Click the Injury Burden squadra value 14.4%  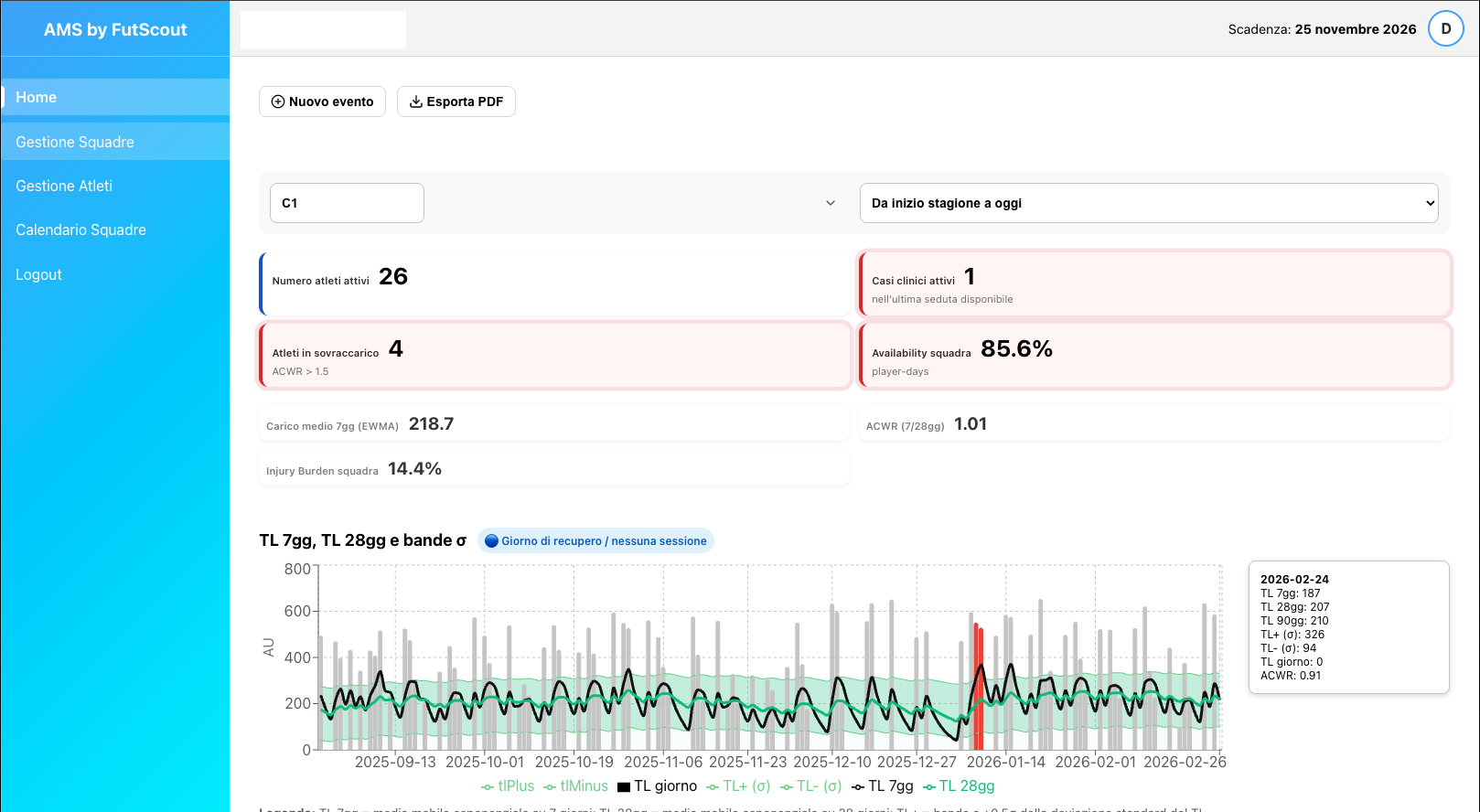click(414, 469)
